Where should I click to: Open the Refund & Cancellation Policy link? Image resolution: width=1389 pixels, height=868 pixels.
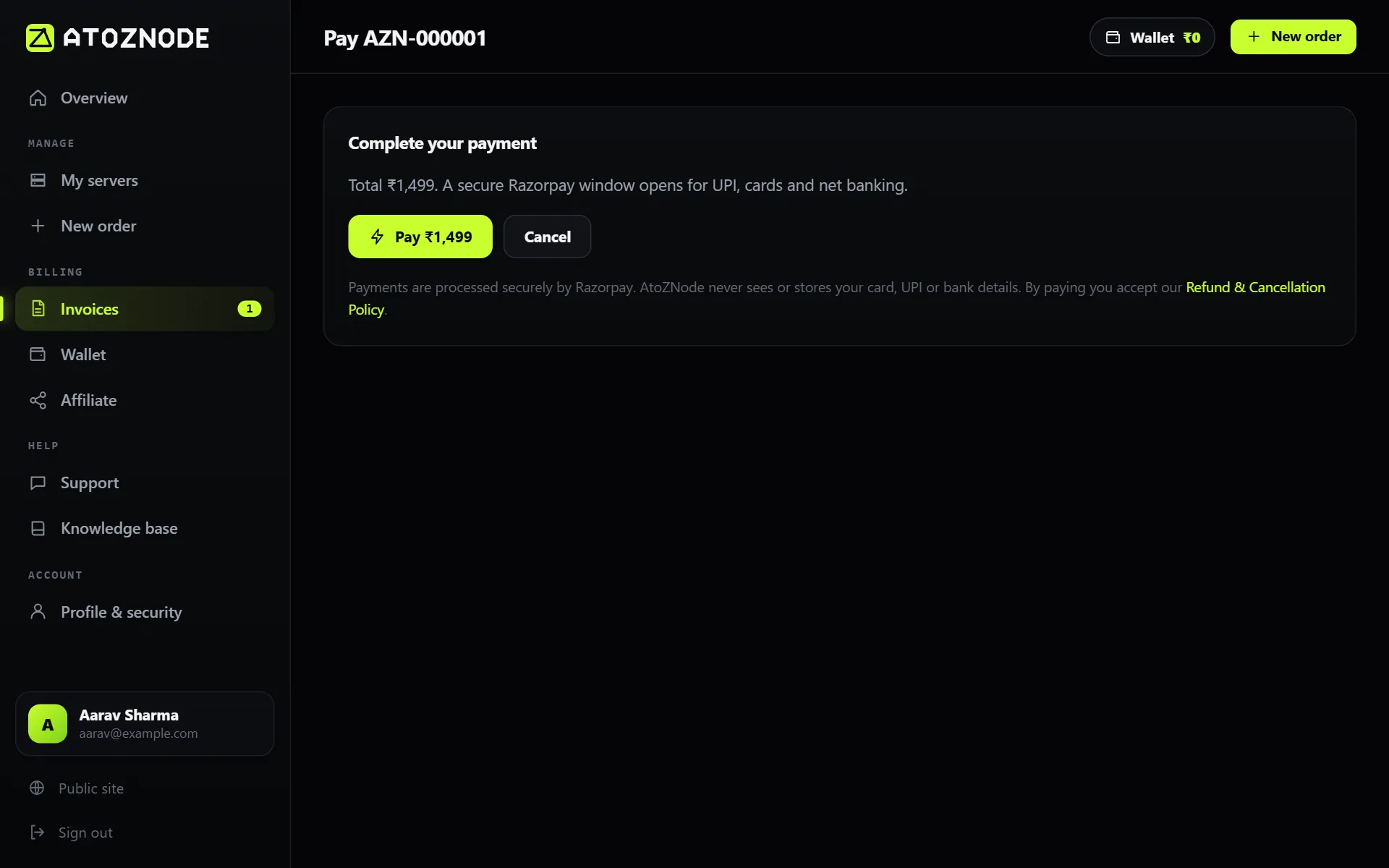(x=1255, y=287)
